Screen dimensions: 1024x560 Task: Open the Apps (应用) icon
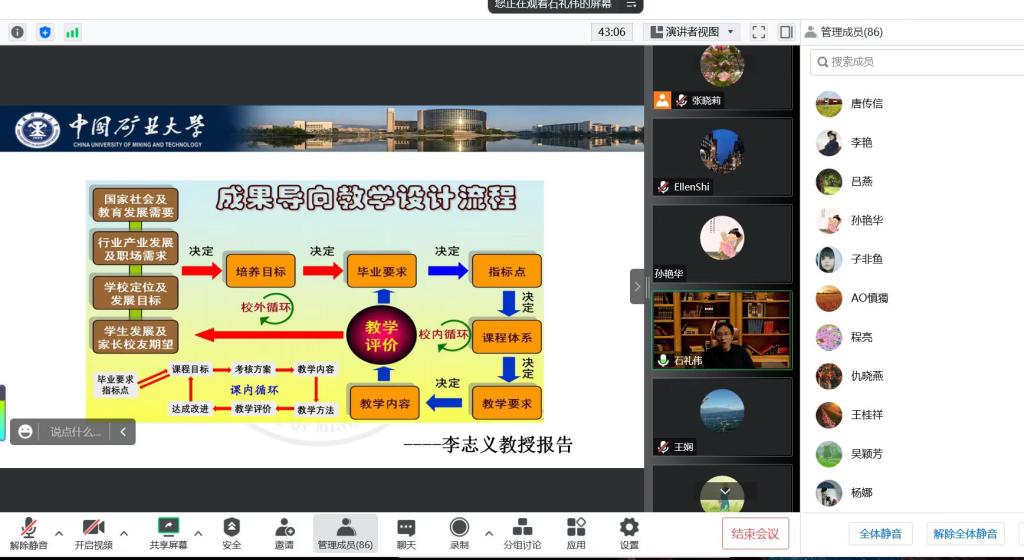click(576, 533)
